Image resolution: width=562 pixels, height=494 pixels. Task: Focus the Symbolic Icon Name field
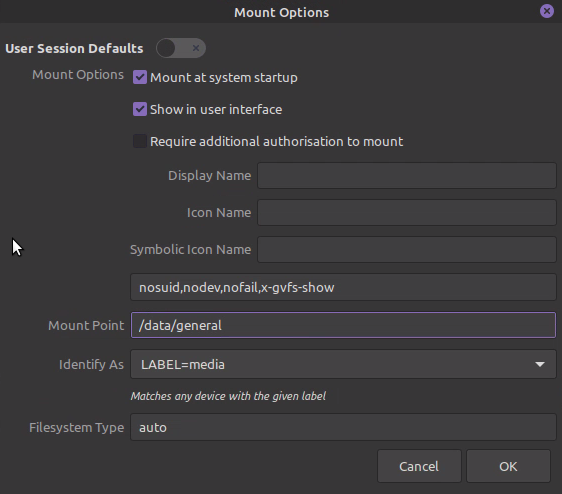click(x=407, y=250)
